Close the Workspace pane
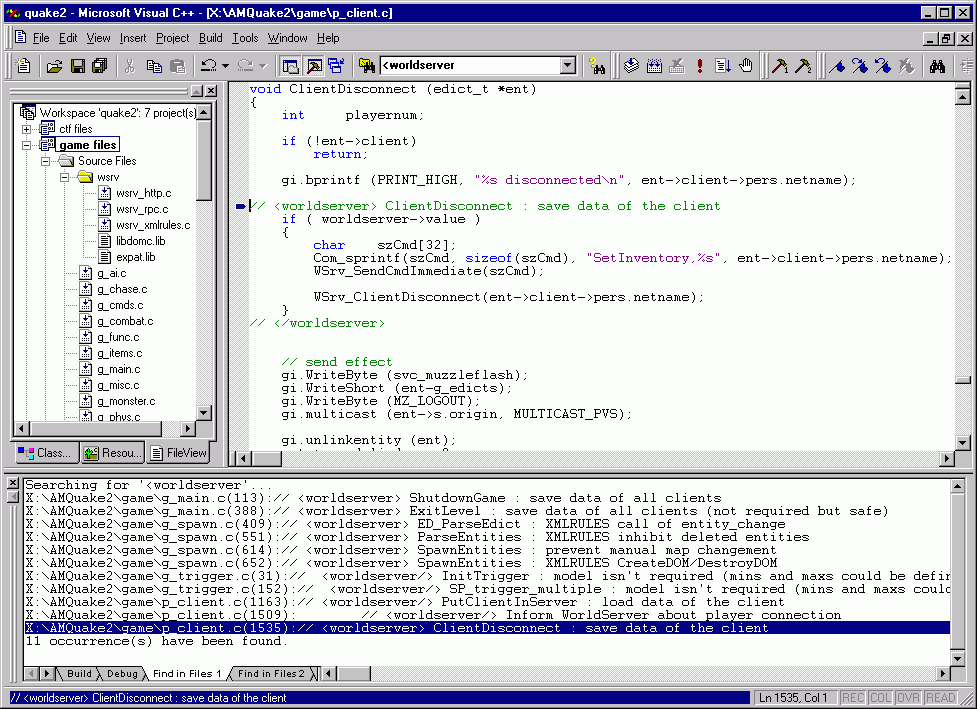977x709 pixels. click(x=211, y=91)
